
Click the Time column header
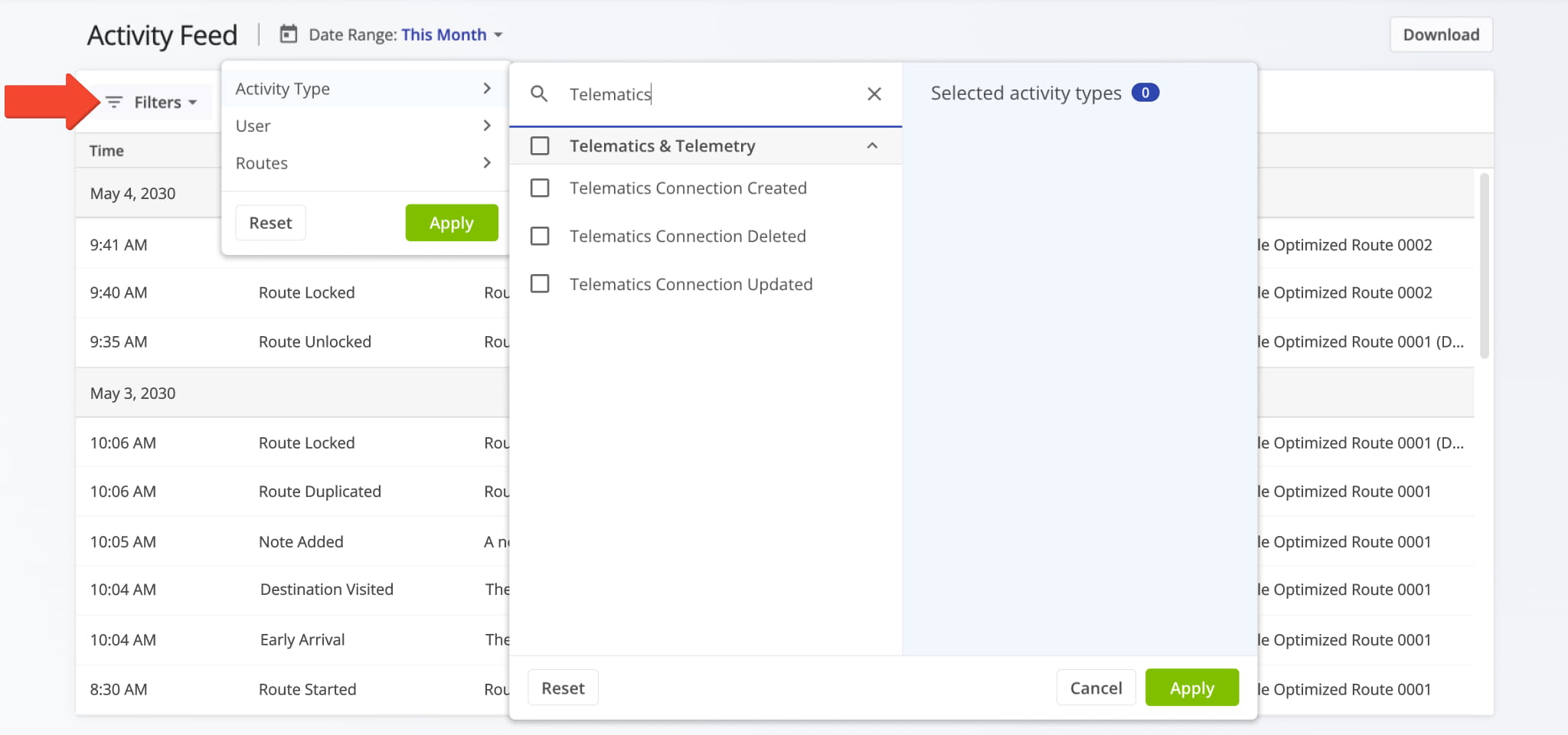(106, 151)
